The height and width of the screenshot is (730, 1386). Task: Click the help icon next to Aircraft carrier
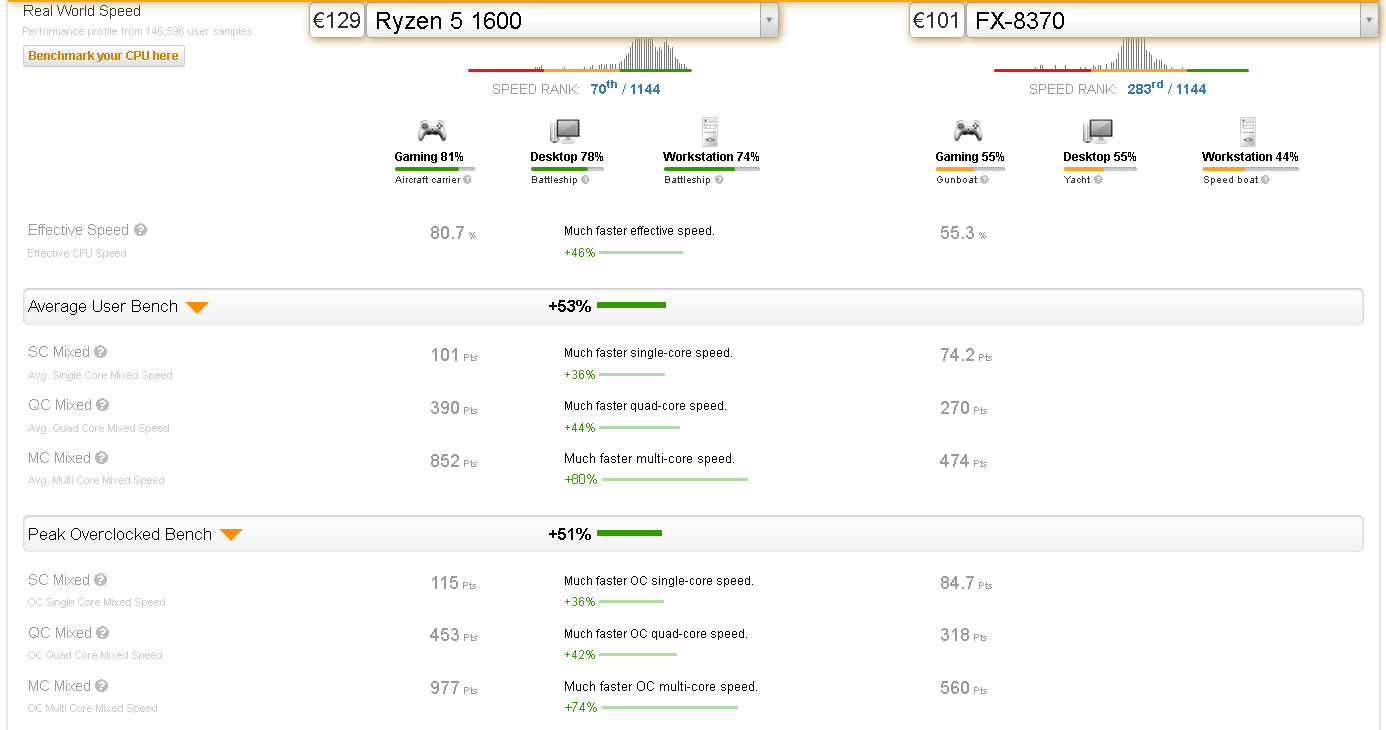(x=467, y=180)
